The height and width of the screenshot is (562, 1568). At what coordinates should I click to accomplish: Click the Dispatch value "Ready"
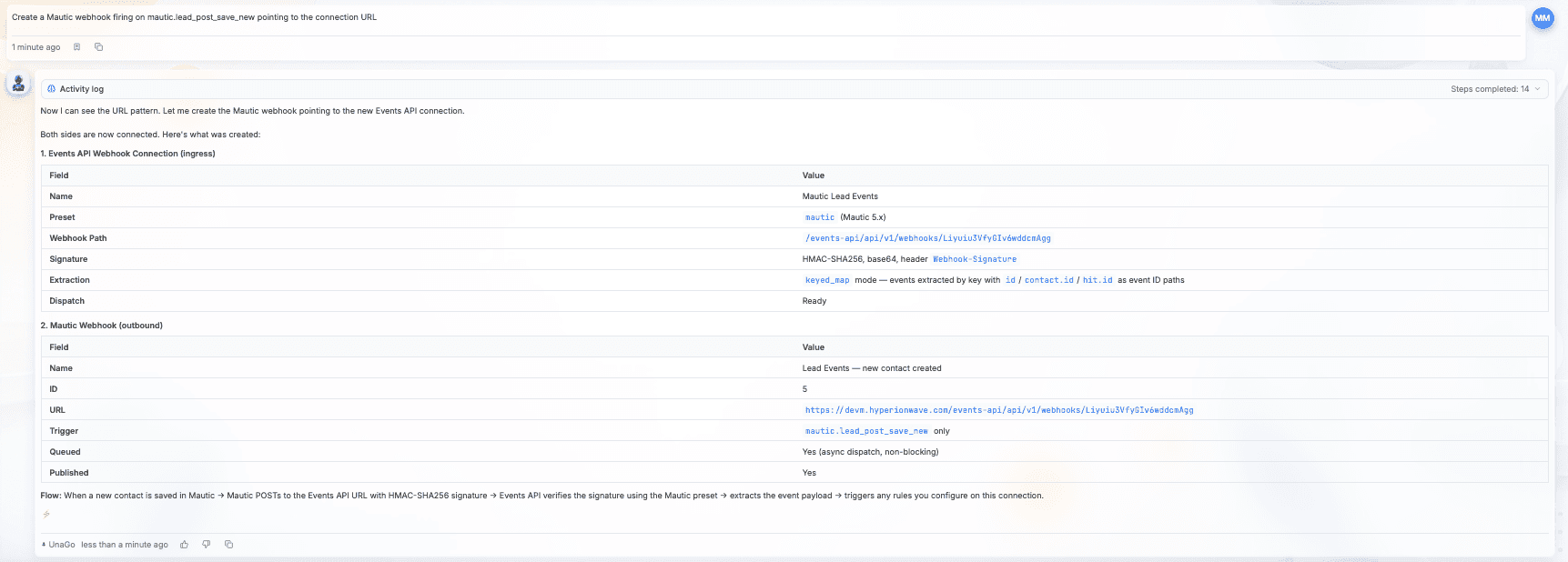[814, 301]
